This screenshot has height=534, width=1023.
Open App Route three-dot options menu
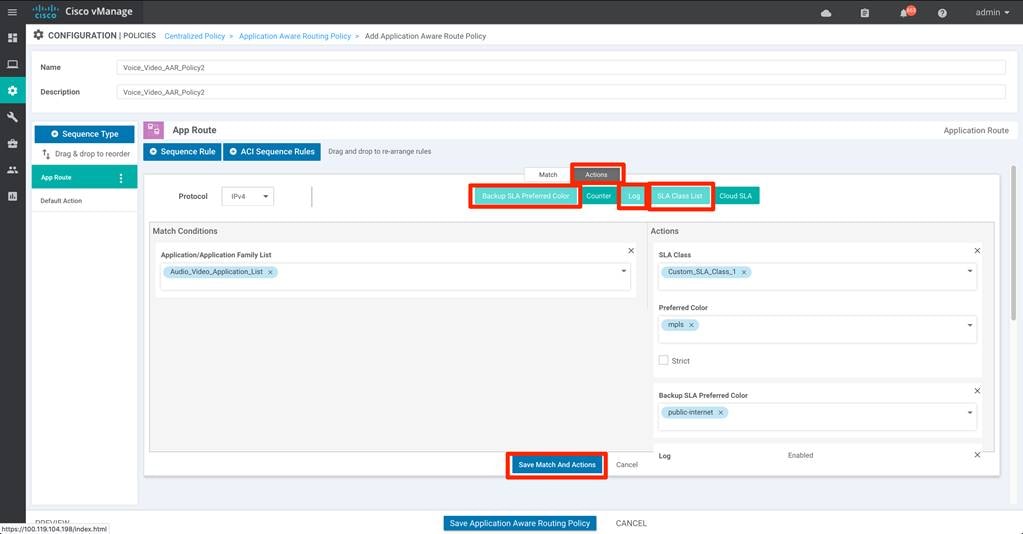tap(121, 178)
